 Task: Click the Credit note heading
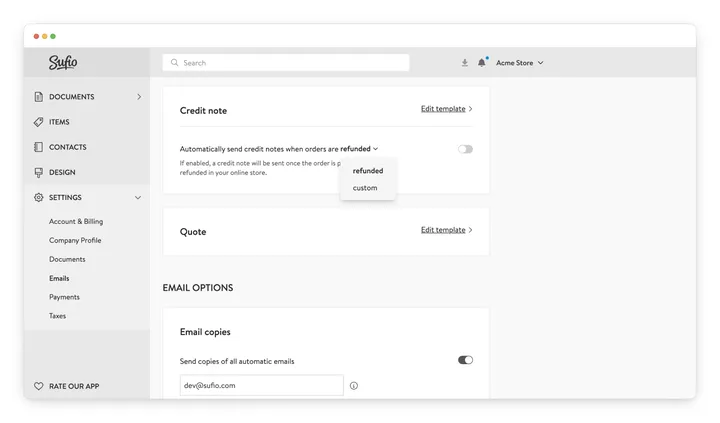(x=203, y=111)
